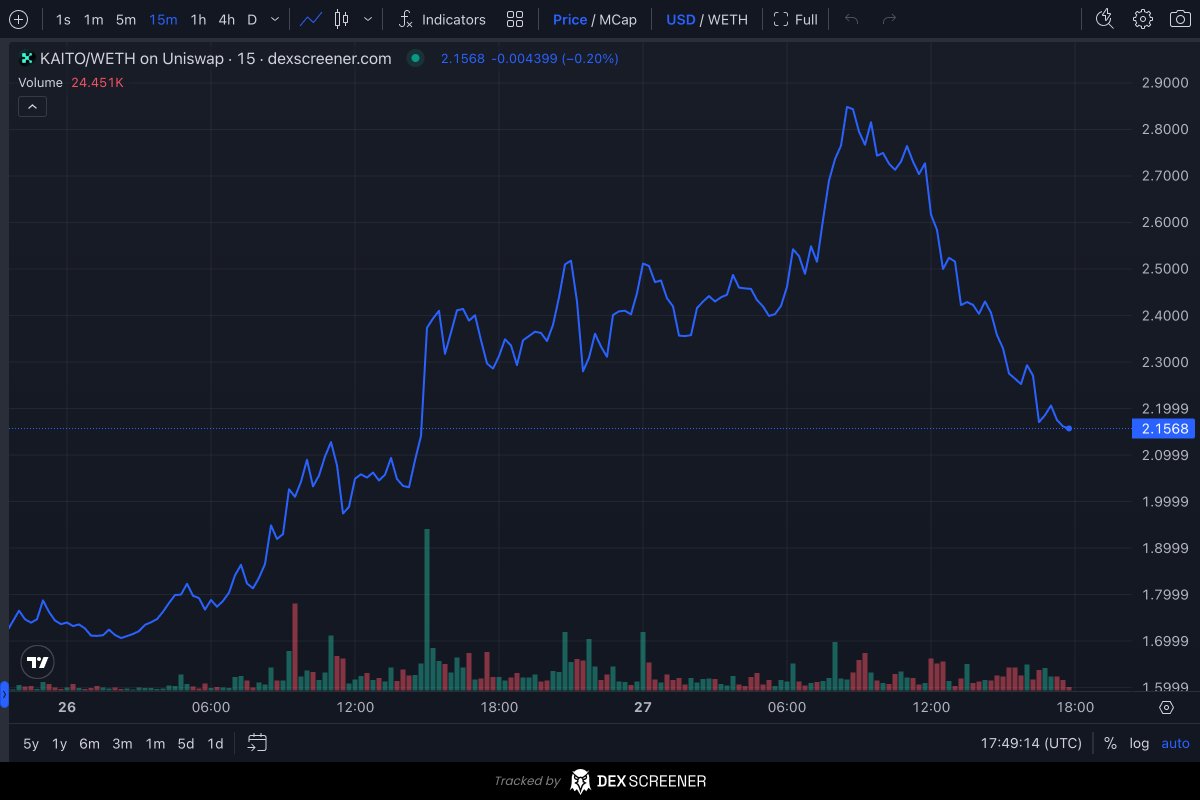This screenshot has width=1200, height=800.
Task: Select the line chart type icon
Action: (311, 19)
